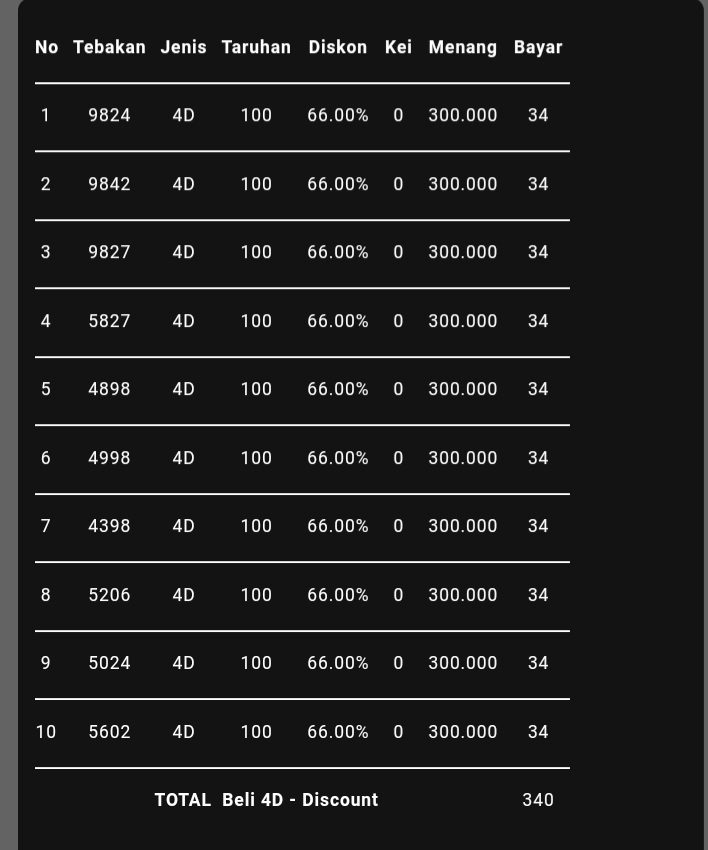Click the Kei column header
Viewport: 708px width, 850px height.
tap(398, 47)
